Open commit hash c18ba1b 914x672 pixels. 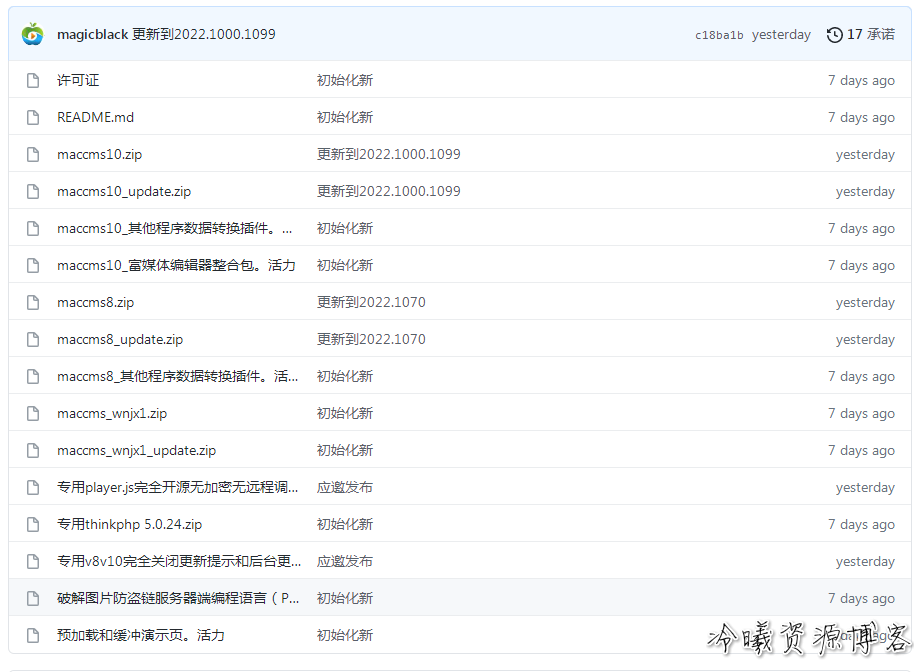click(x=719, y=35)
